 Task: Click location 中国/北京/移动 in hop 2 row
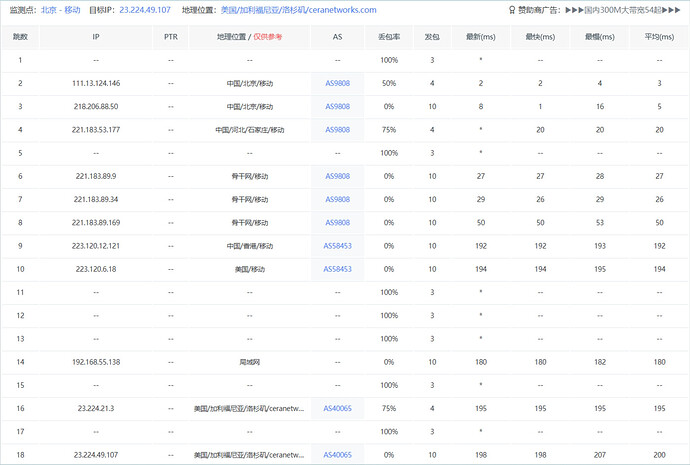pos(250,83)
